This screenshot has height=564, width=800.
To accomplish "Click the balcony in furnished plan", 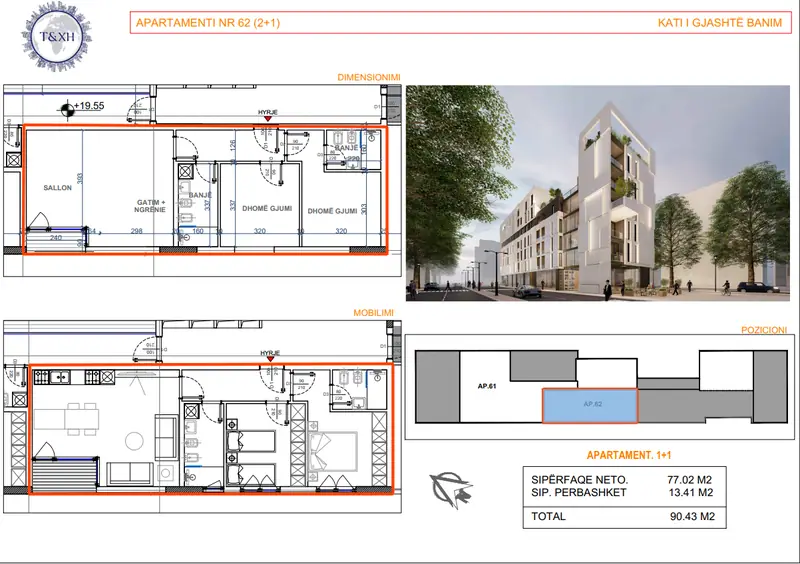I will coord(65,474).
